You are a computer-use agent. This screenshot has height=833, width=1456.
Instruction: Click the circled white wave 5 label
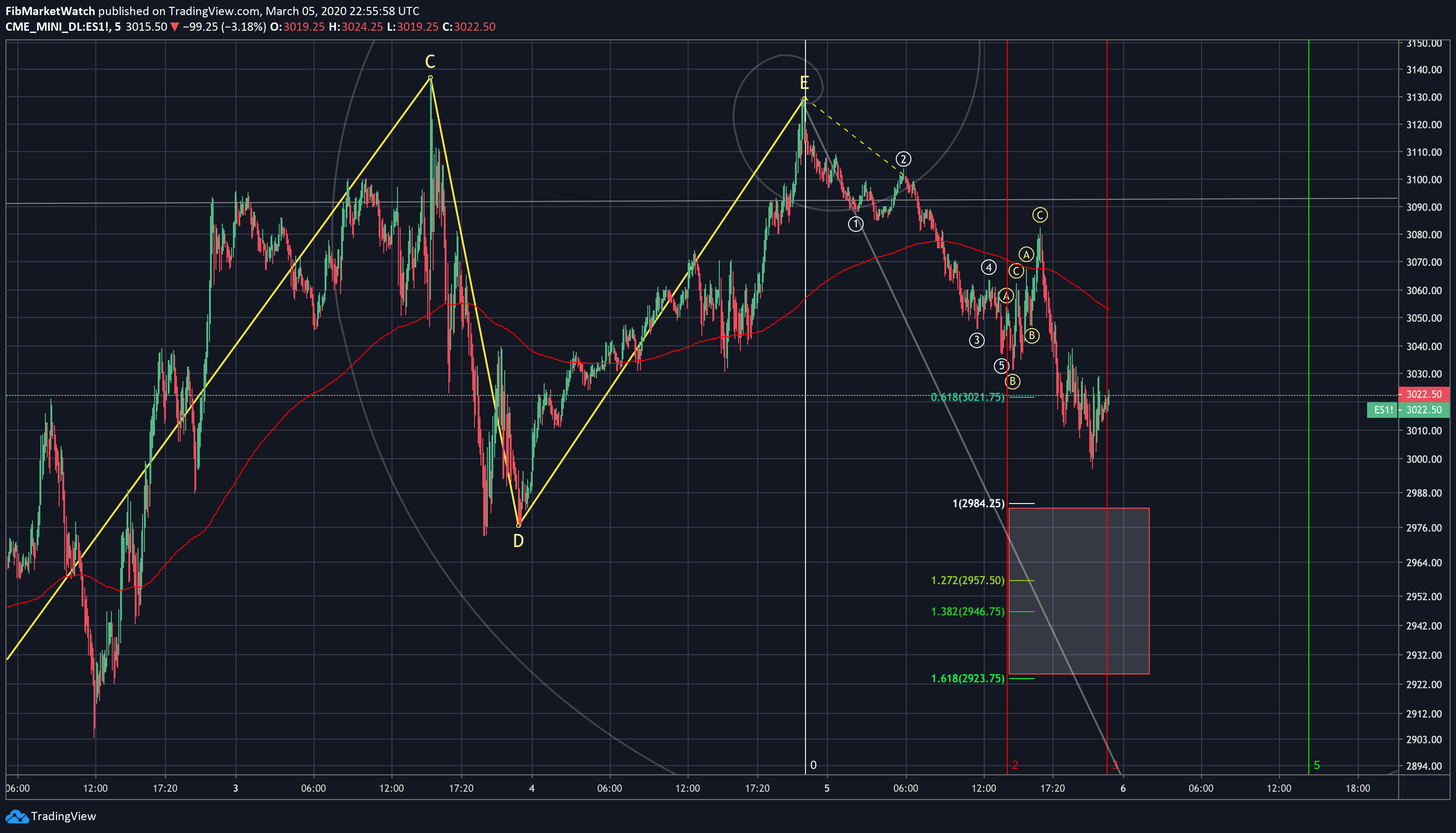pos(1001,366)
